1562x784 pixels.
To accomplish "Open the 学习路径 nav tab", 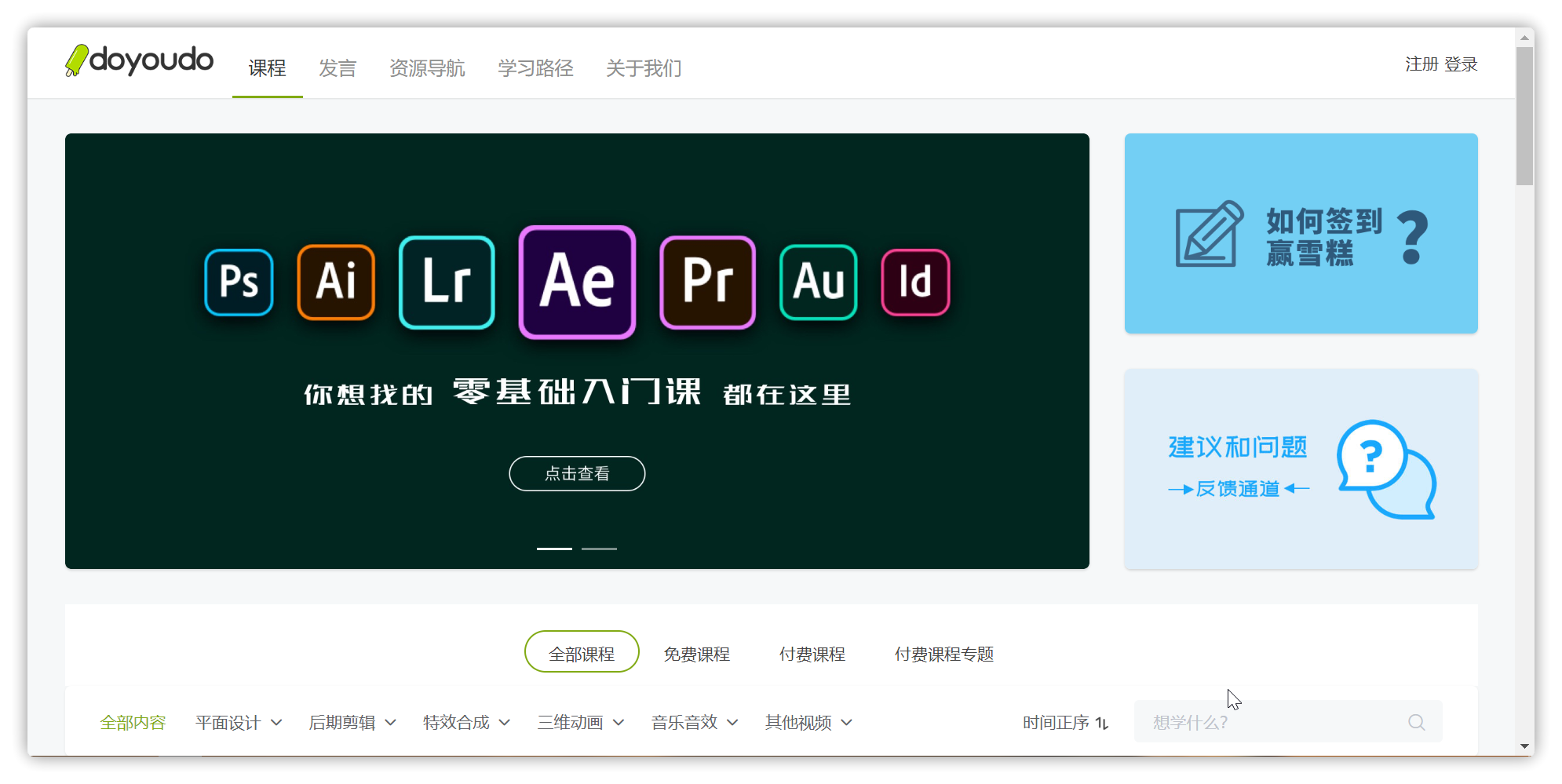I will [x=535, y=68].
